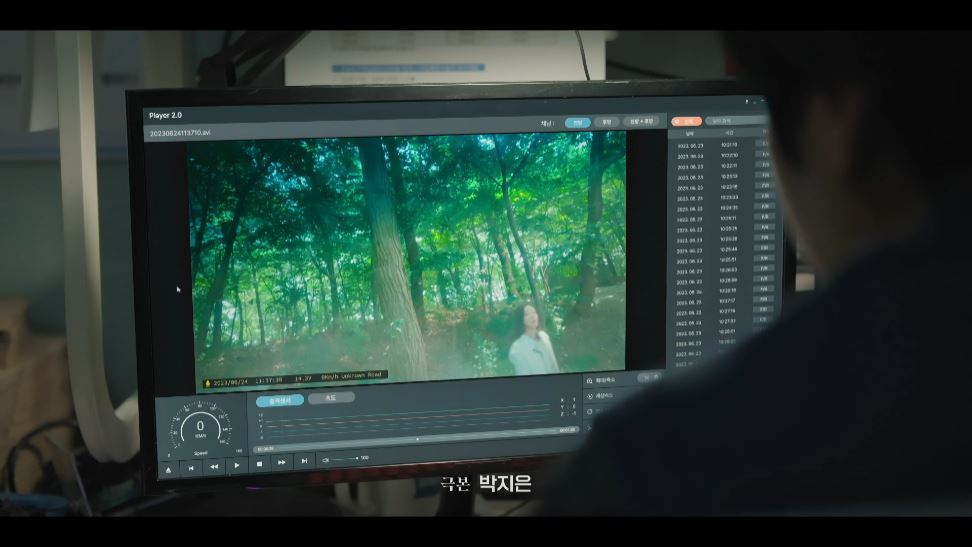Screen dimensions: 972x547
Task: Click the third icon under the 화면축소 icon
Action: [590, 412]
